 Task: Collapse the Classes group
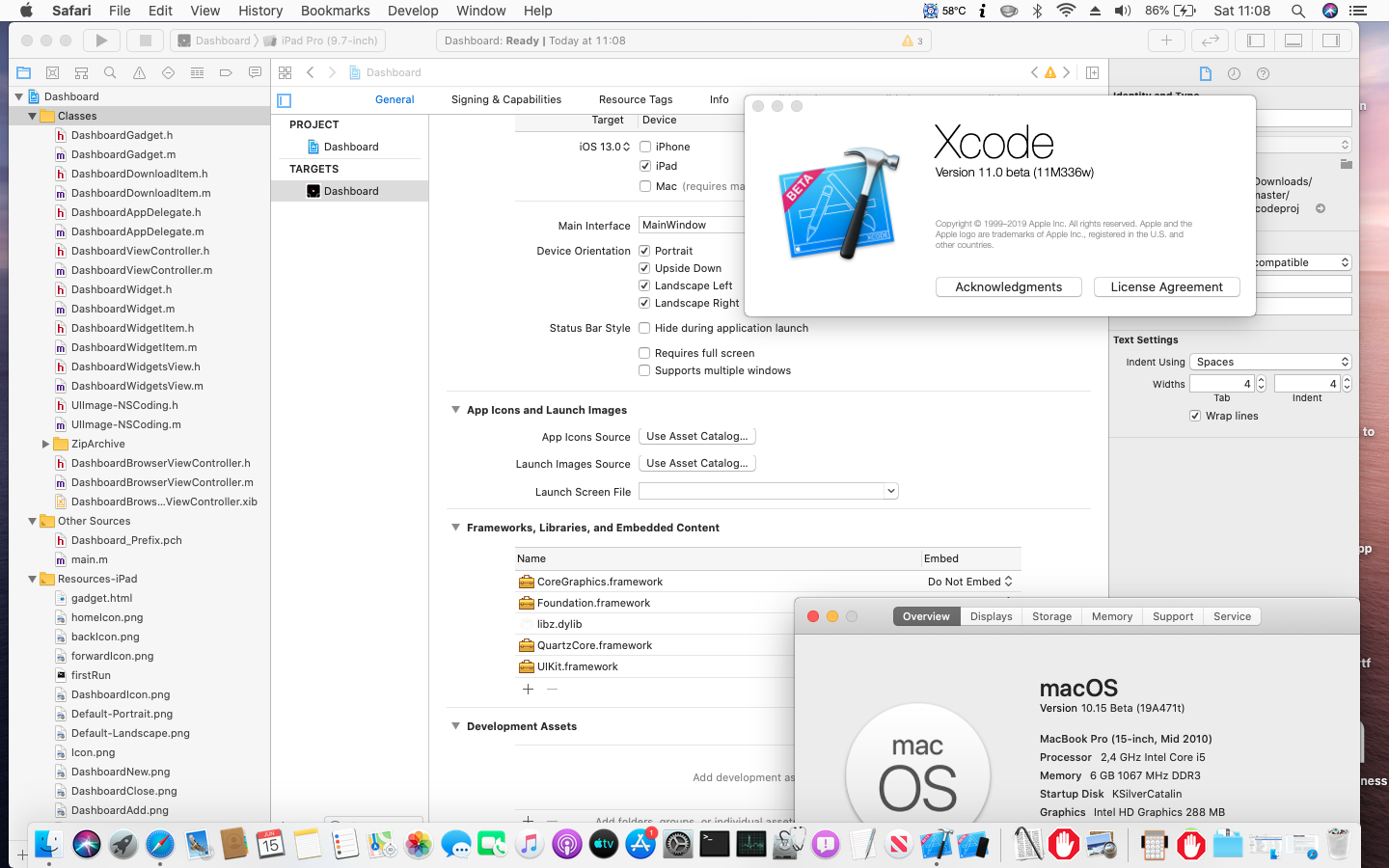[x=32, y=116]
